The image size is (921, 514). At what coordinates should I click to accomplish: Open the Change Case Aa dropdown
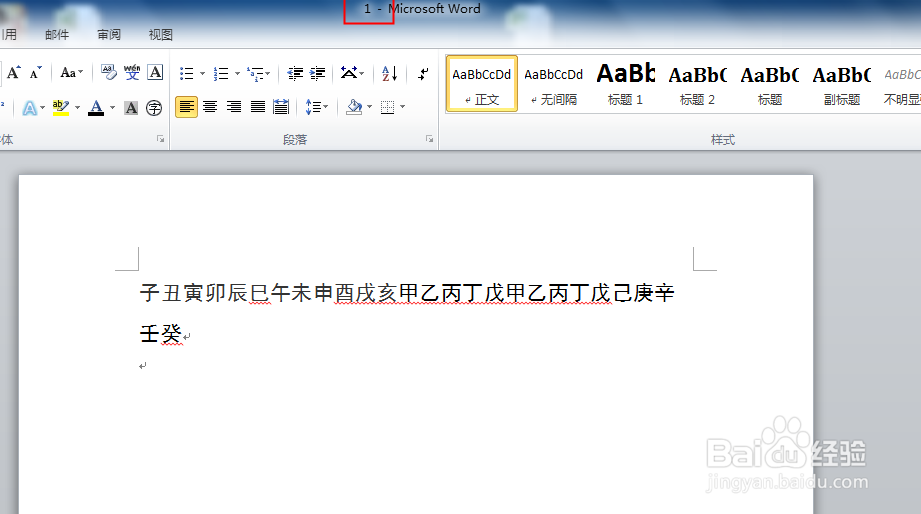[72, 73]
